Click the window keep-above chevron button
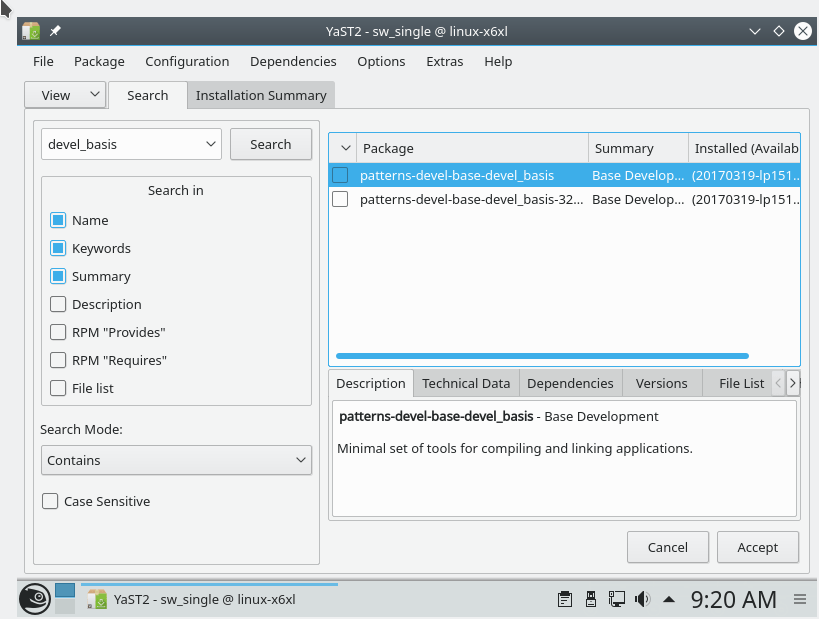819x619 pixels. [x=754, y=31]
